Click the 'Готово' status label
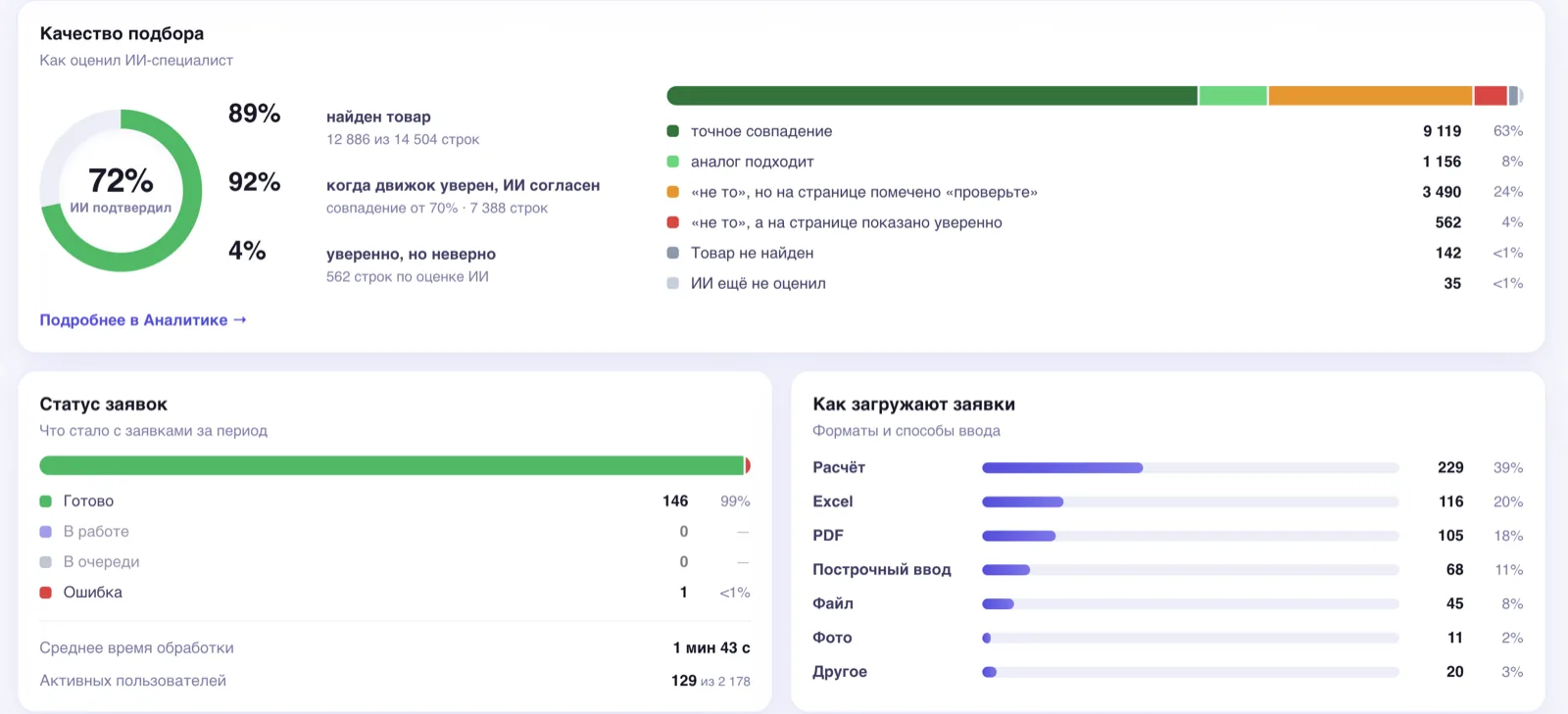This screenshot has height=714, width=1568. pyautogui.click(x=88, y=501)
